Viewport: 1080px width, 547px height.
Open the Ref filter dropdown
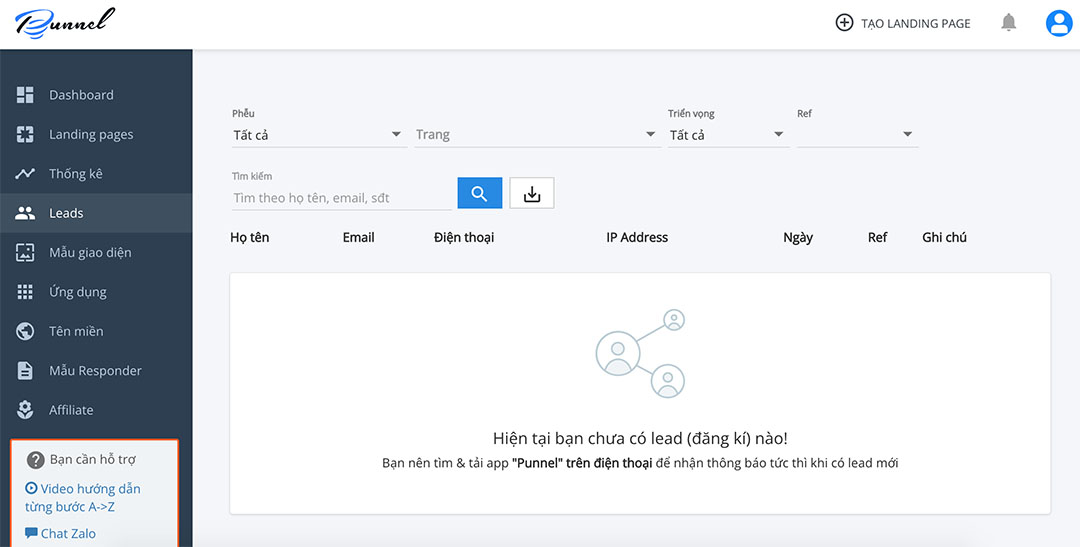[x=857, y=135]
